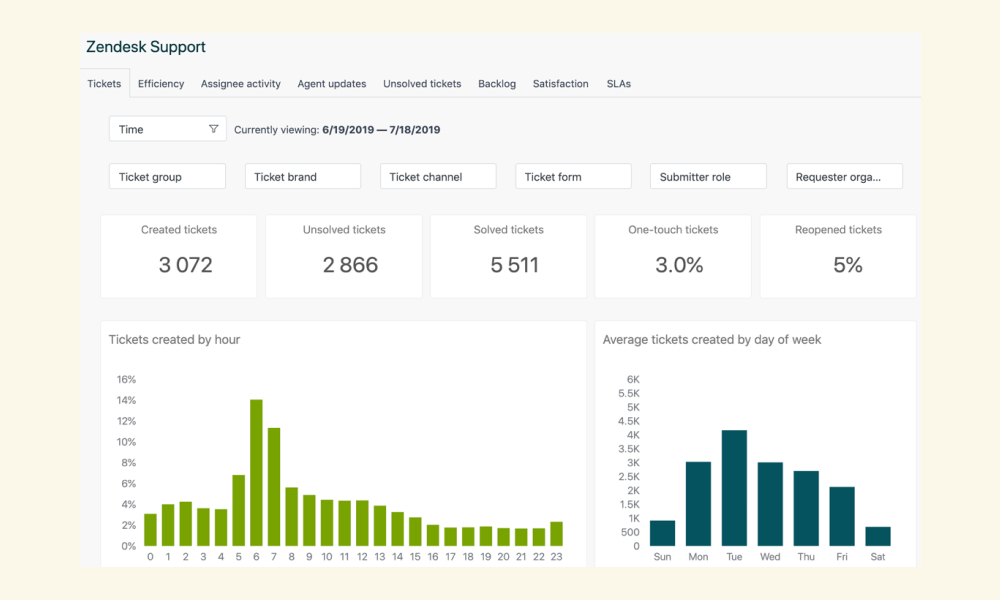Click the hour 12 bar
The width and height of the screenshot is (1000, 600).
coord(362,523)
